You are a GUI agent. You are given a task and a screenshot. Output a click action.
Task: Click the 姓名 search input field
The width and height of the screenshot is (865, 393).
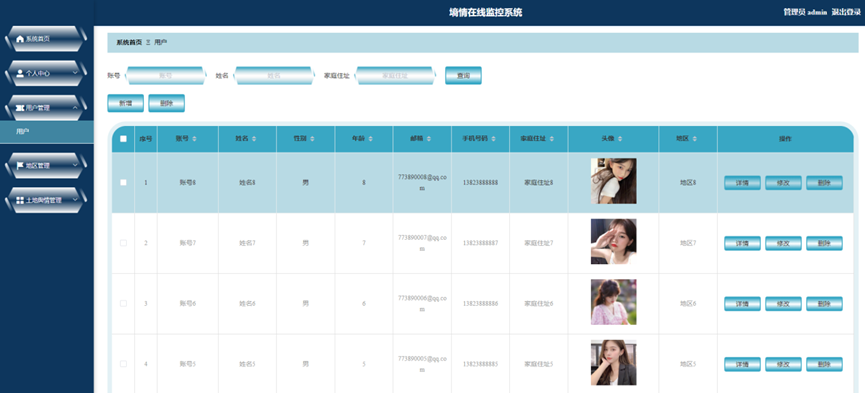[x=274, y=76]
